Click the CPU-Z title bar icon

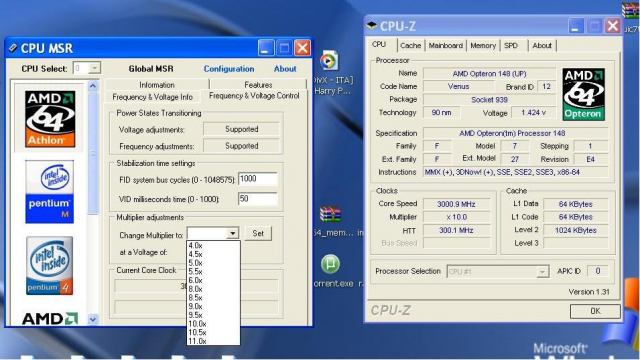coord(371,26)
